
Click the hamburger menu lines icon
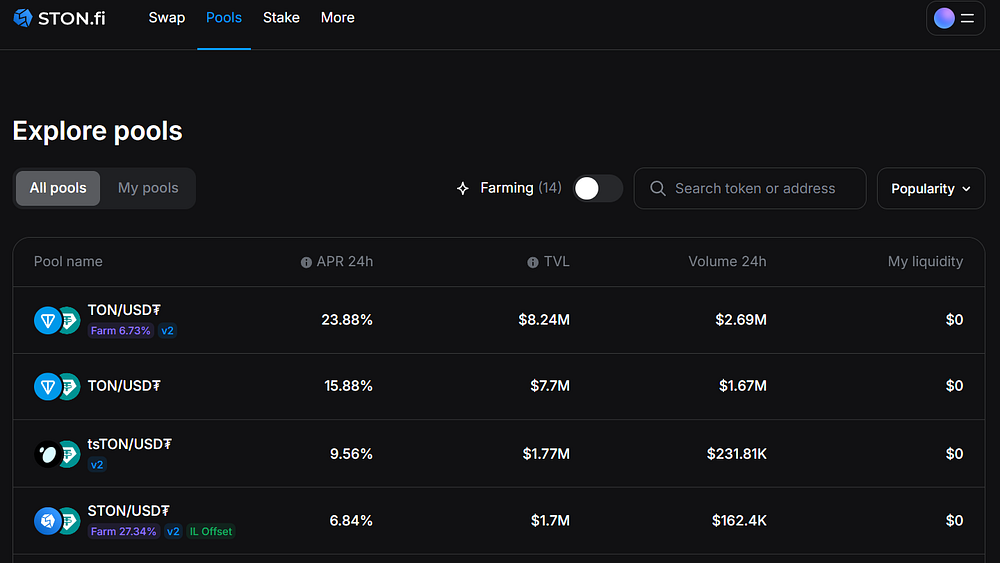(967, 18)
